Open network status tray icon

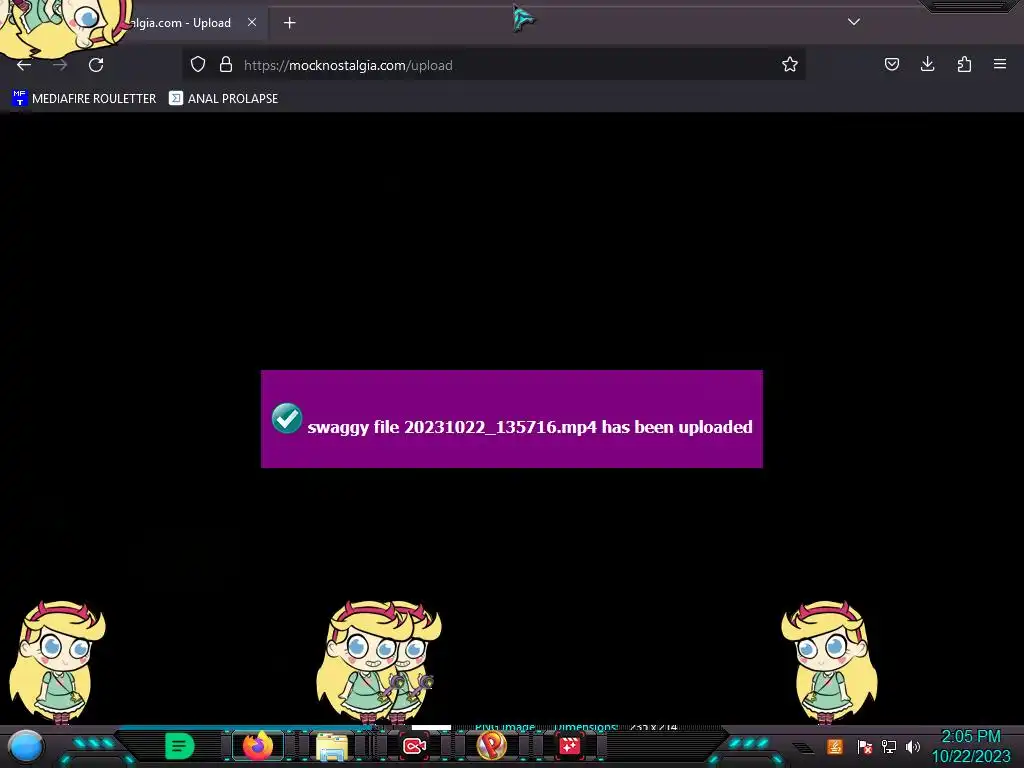pos(889,746)
